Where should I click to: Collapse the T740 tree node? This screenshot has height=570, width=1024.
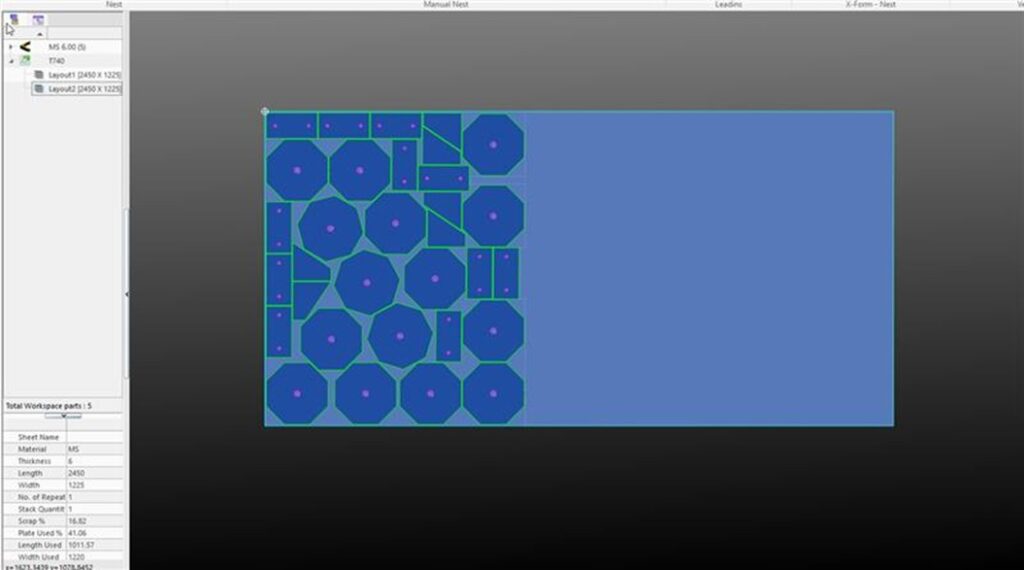[x=10, y=61]
